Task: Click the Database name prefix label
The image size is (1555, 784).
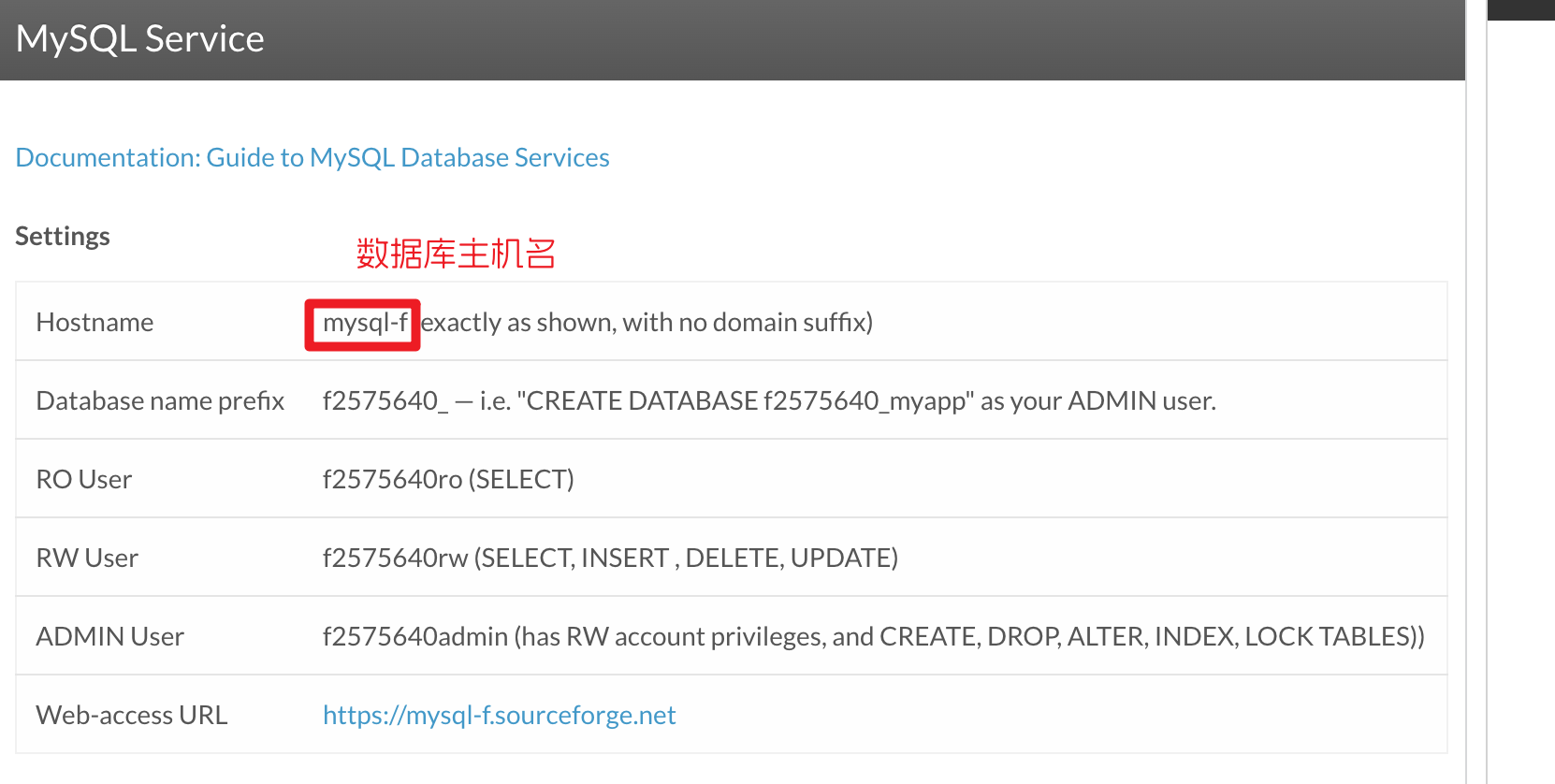Action: coord(160,400)
